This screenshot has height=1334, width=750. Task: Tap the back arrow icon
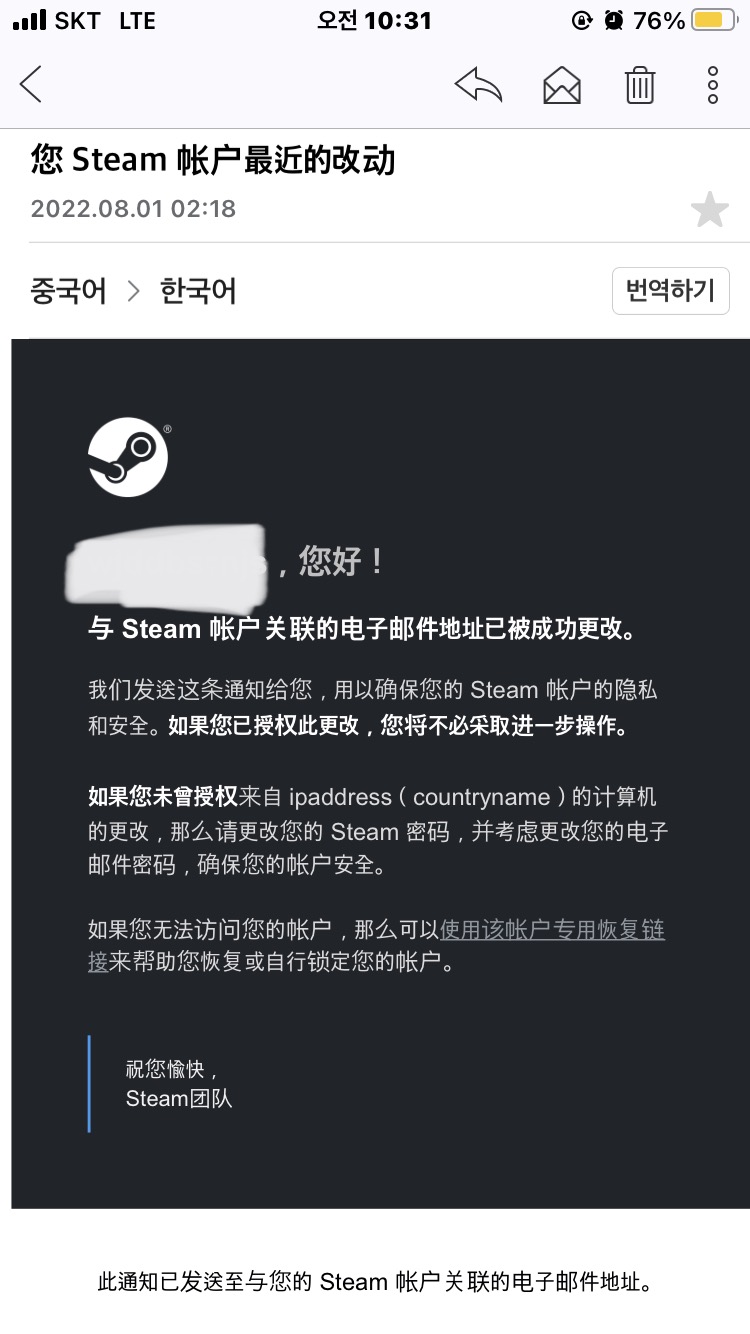point(31,84)
